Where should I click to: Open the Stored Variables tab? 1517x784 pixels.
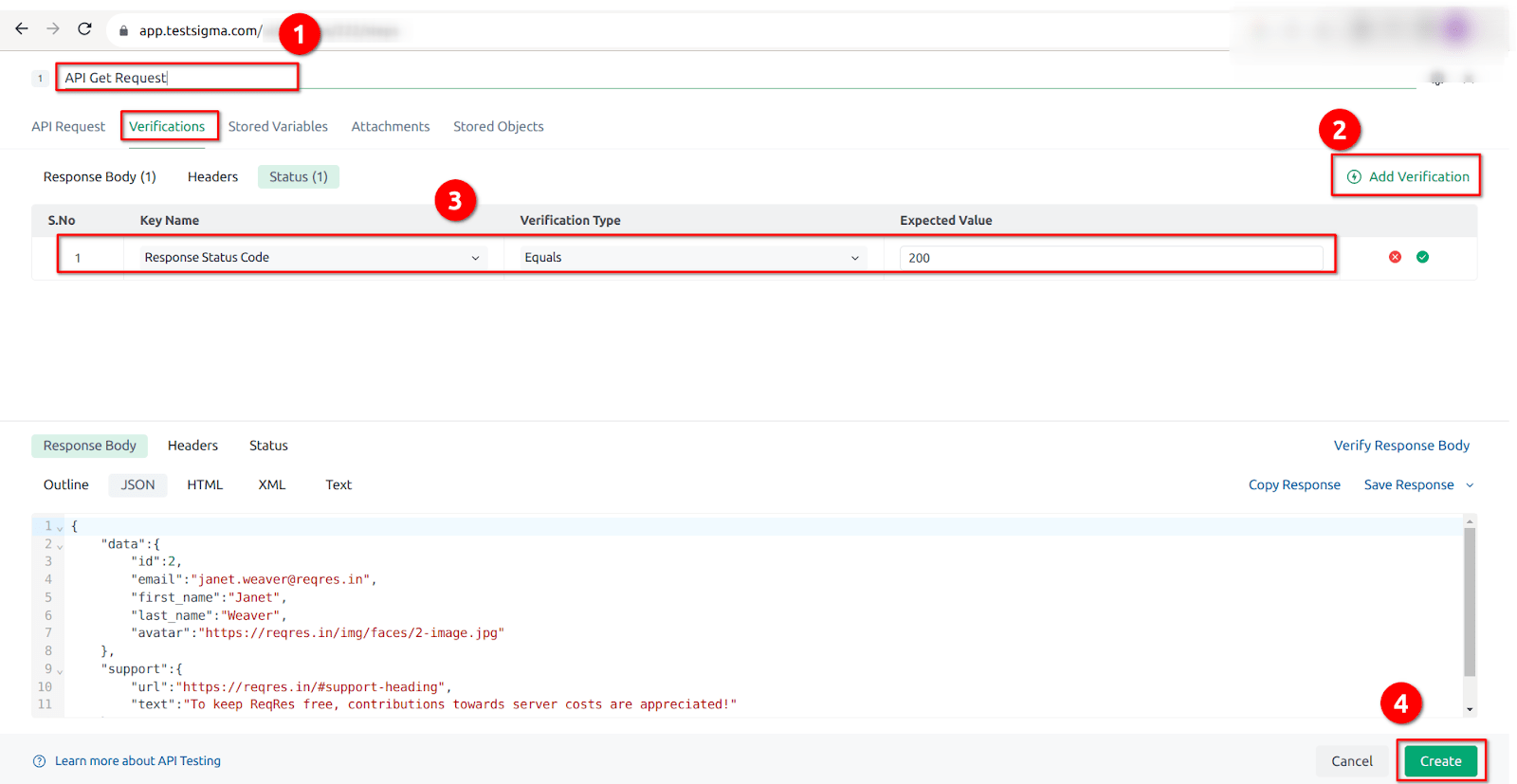(278, 126)
